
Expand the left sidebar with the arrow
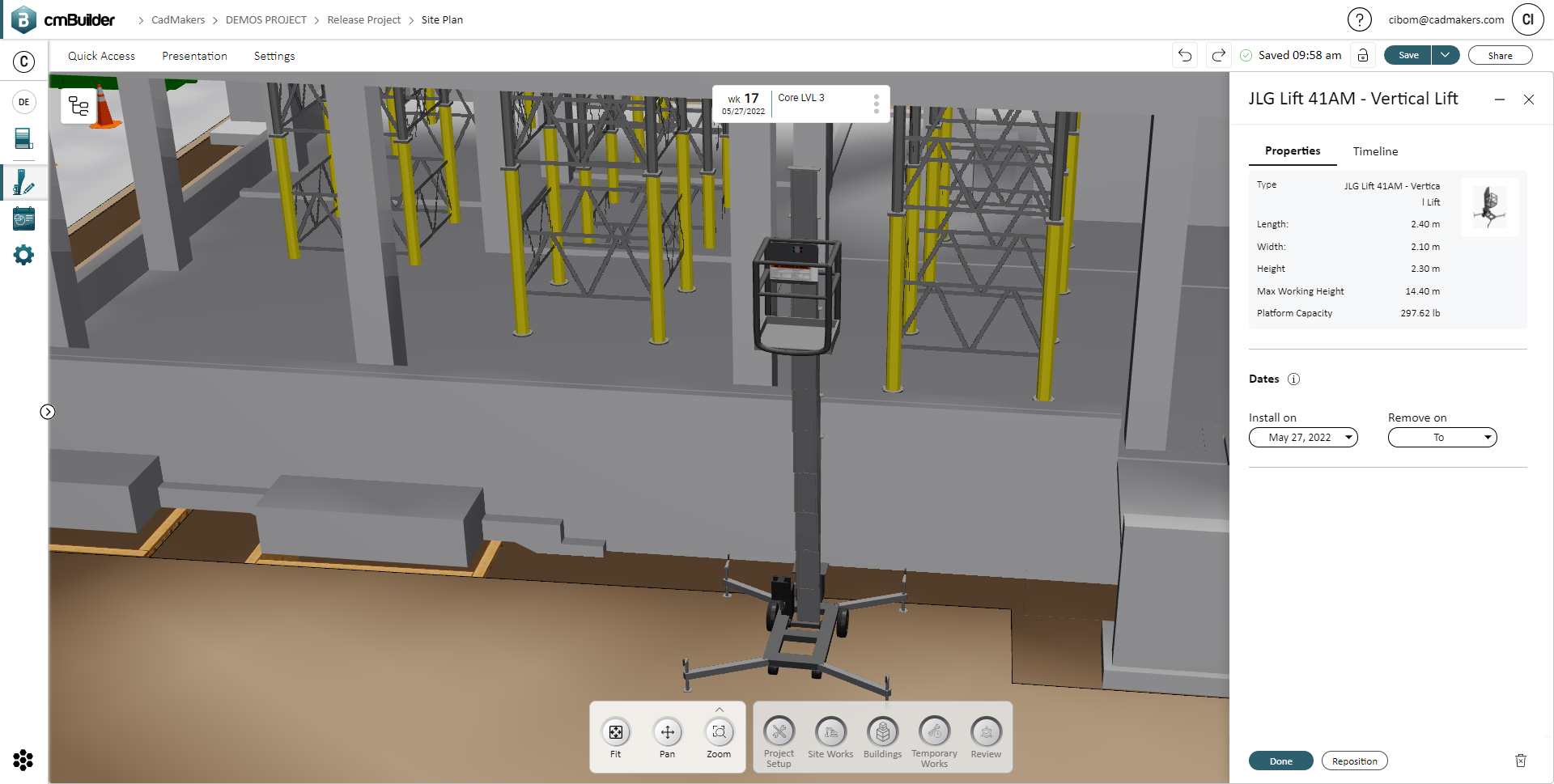coord(48,412)
